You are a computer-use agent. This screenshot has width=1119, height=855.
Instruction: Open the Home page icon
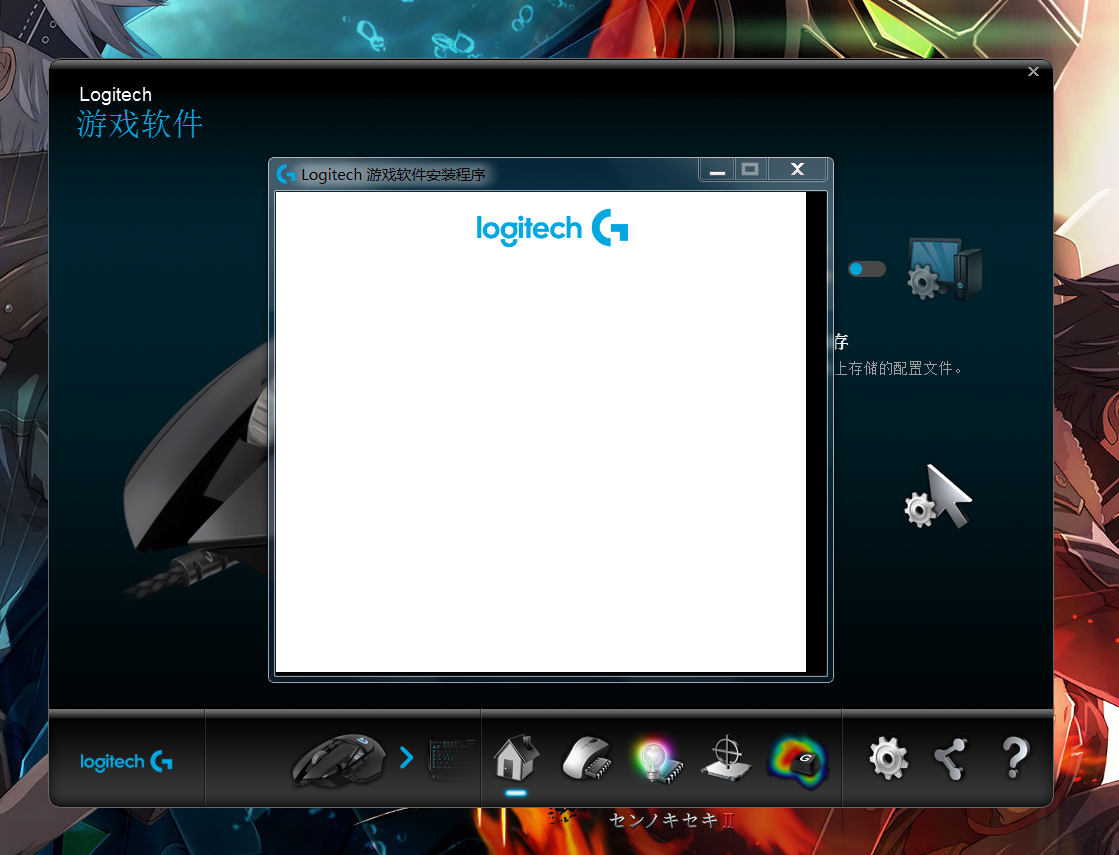click(x=515, y=758)
